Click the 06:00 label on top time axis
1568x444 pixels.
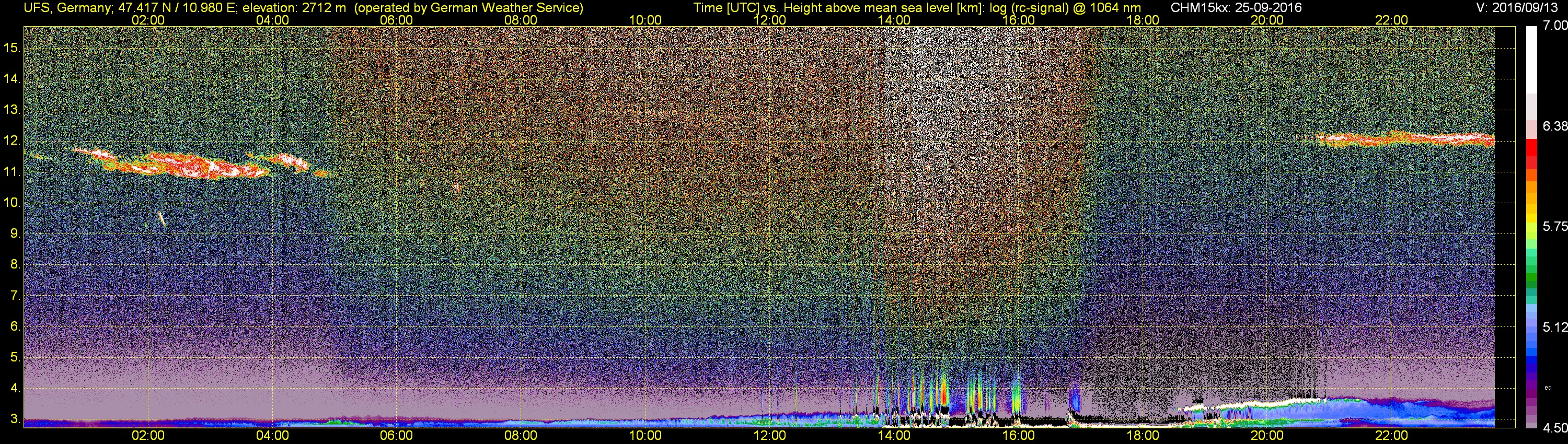click(396, 20)
